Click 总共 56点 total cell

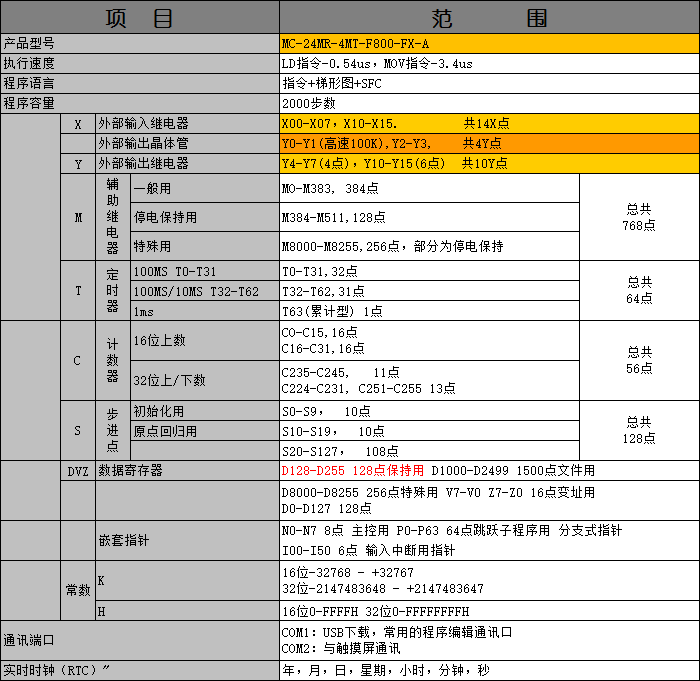click(x=639, y=360)
